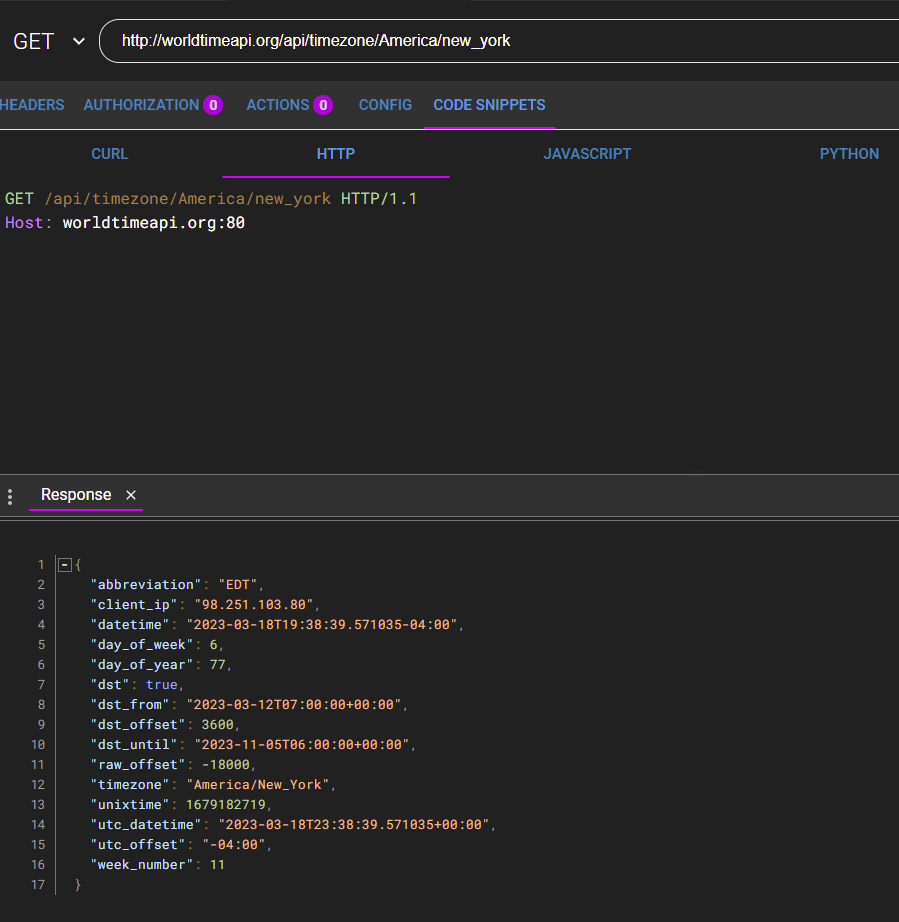Click the request URL input field
899x922 pixels.
[x=500, y=42]
